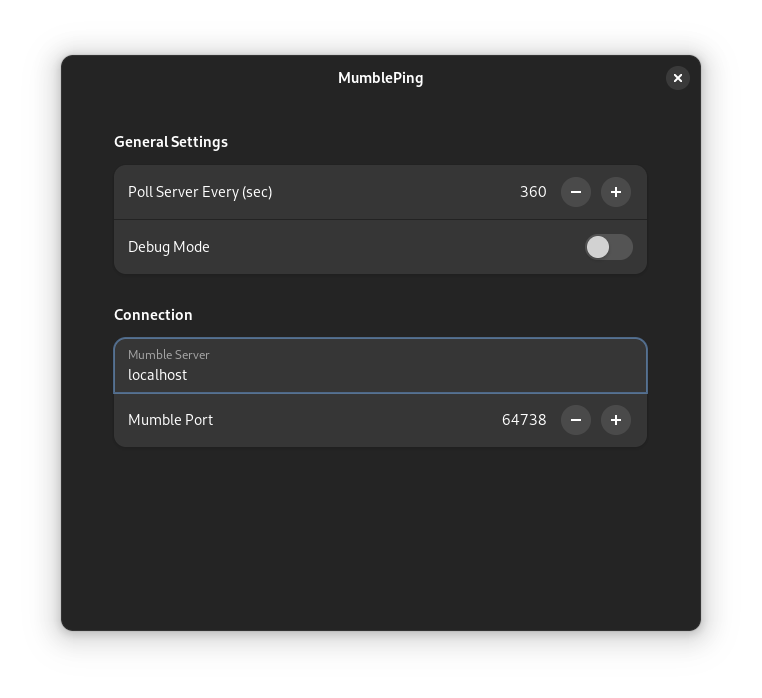Focus the Mumble Server localhost field
762x698 pixels.
pyautogui.click(x=381, y=366)
